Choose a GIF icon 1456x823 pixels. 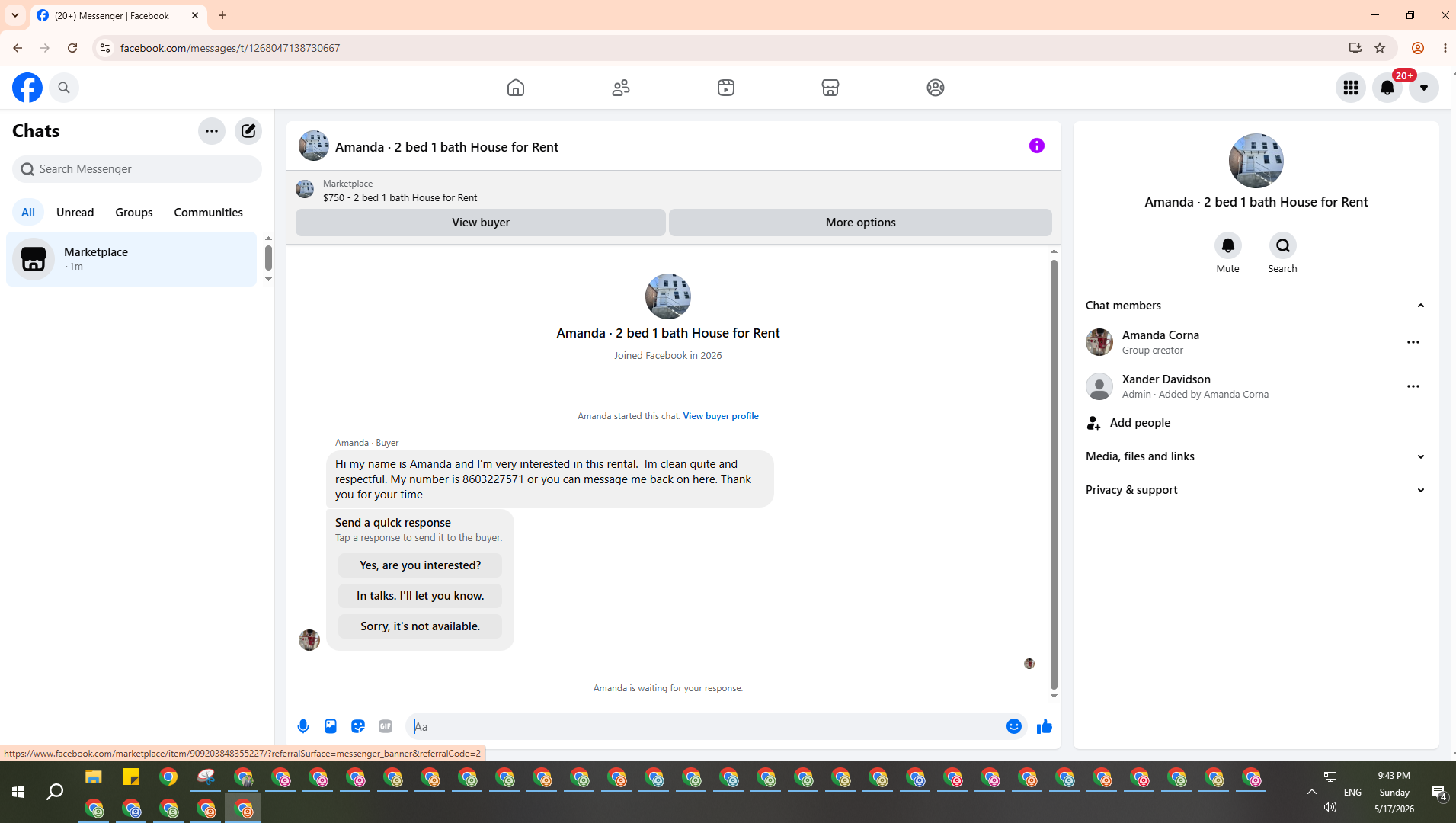[x=386, y=727]
